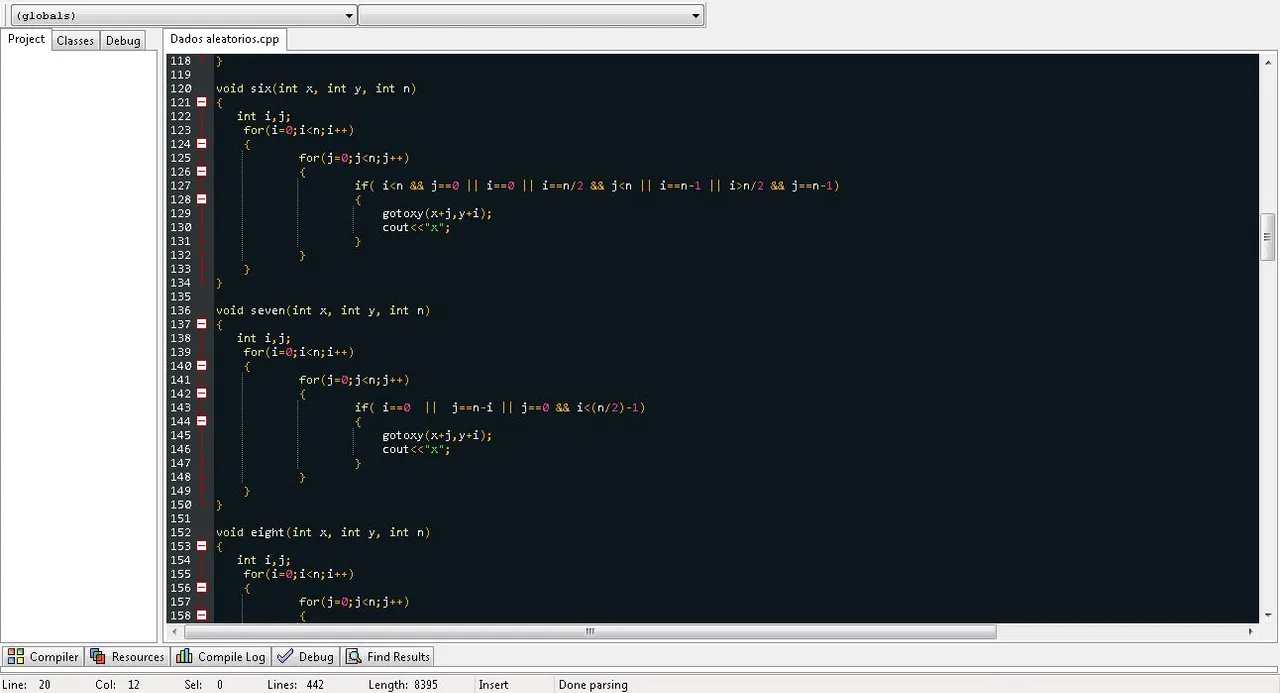
Task: Open the empty function list dropdown
Action: [531, 15]
